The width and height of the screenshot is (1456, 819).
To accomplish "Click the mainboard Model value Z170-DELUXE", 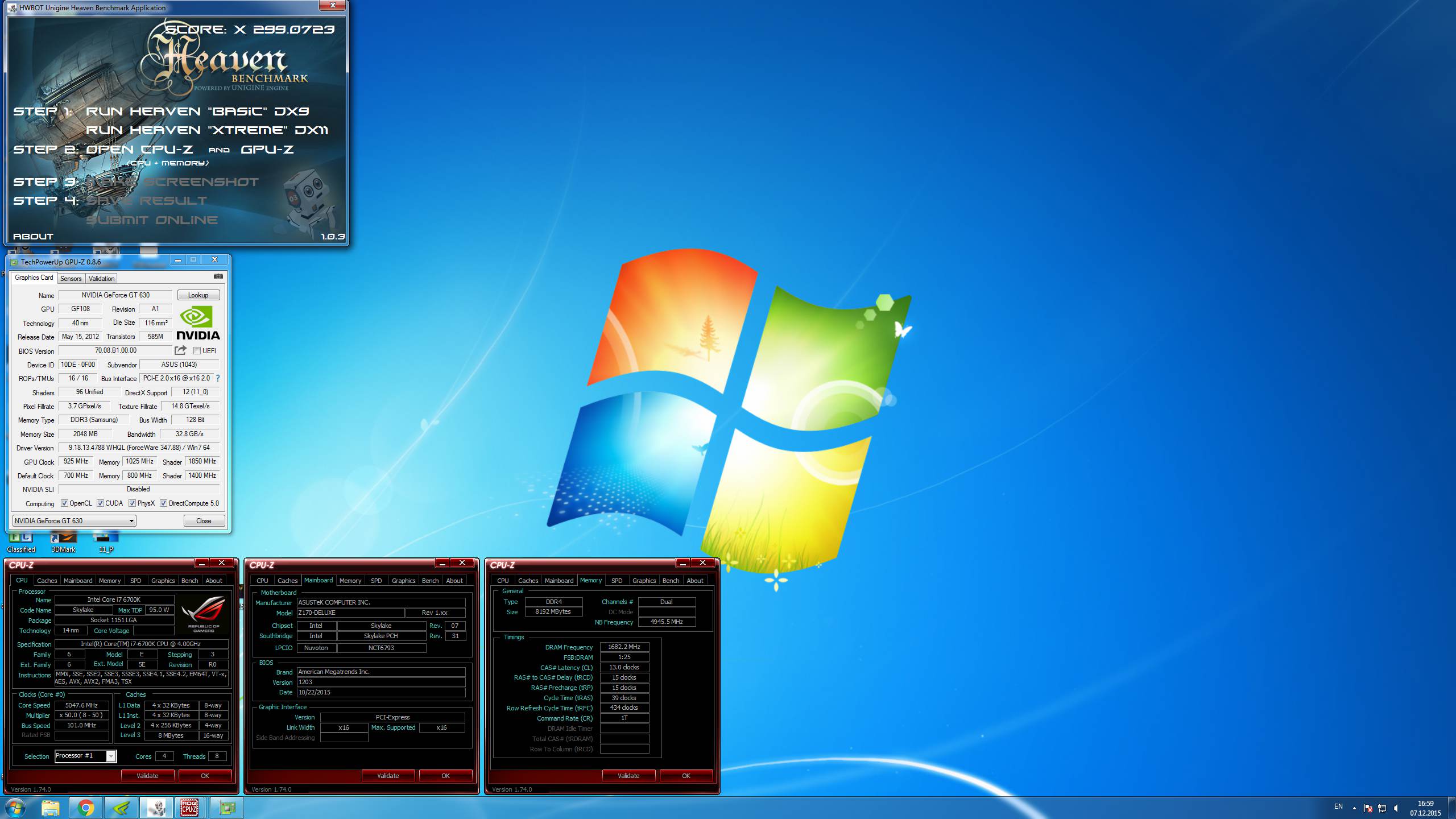I will pyautogui.click(x=350, y=613).
